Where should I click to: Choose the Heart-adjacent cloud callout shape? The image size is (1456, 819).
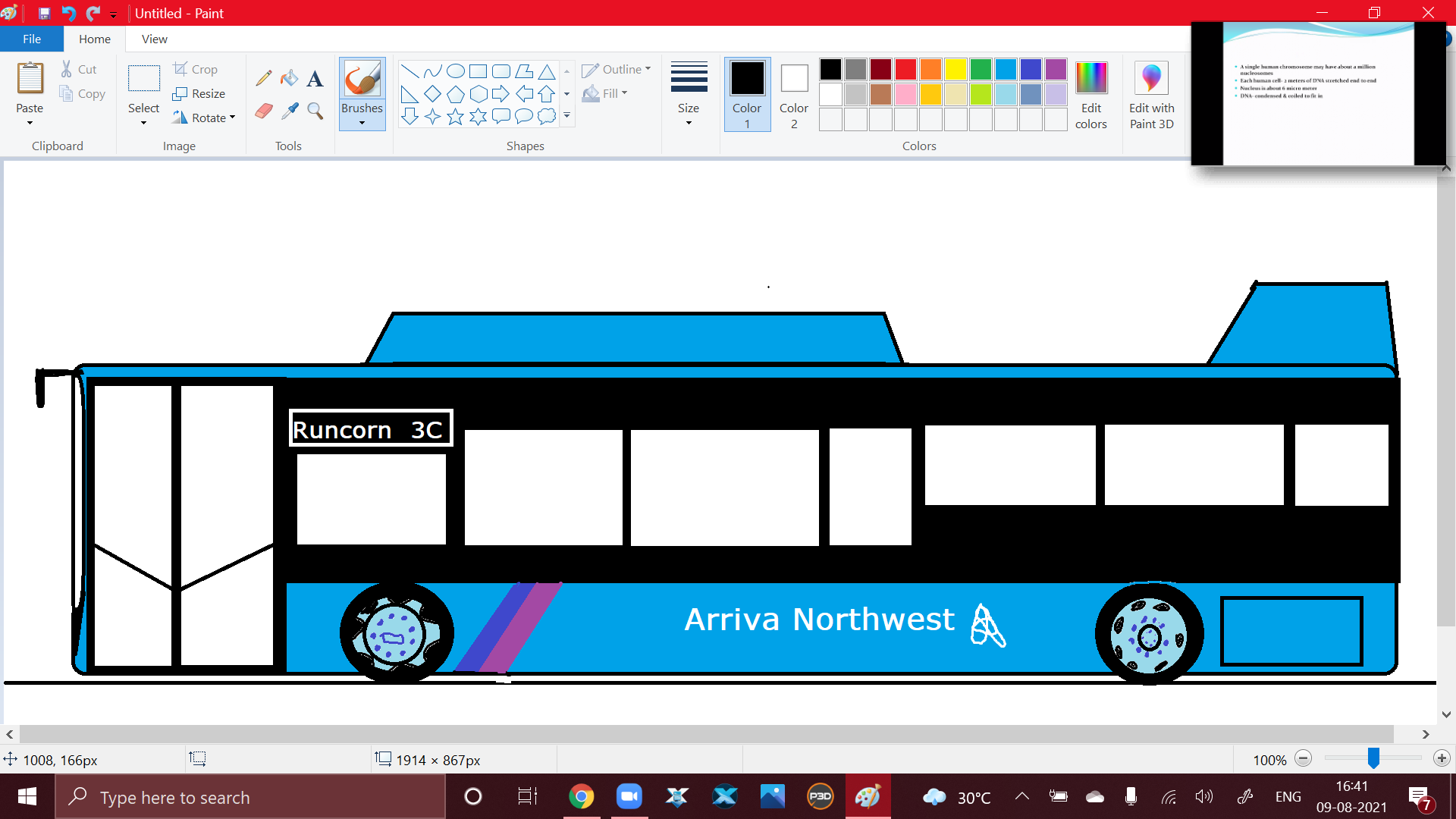click(546, 117)
